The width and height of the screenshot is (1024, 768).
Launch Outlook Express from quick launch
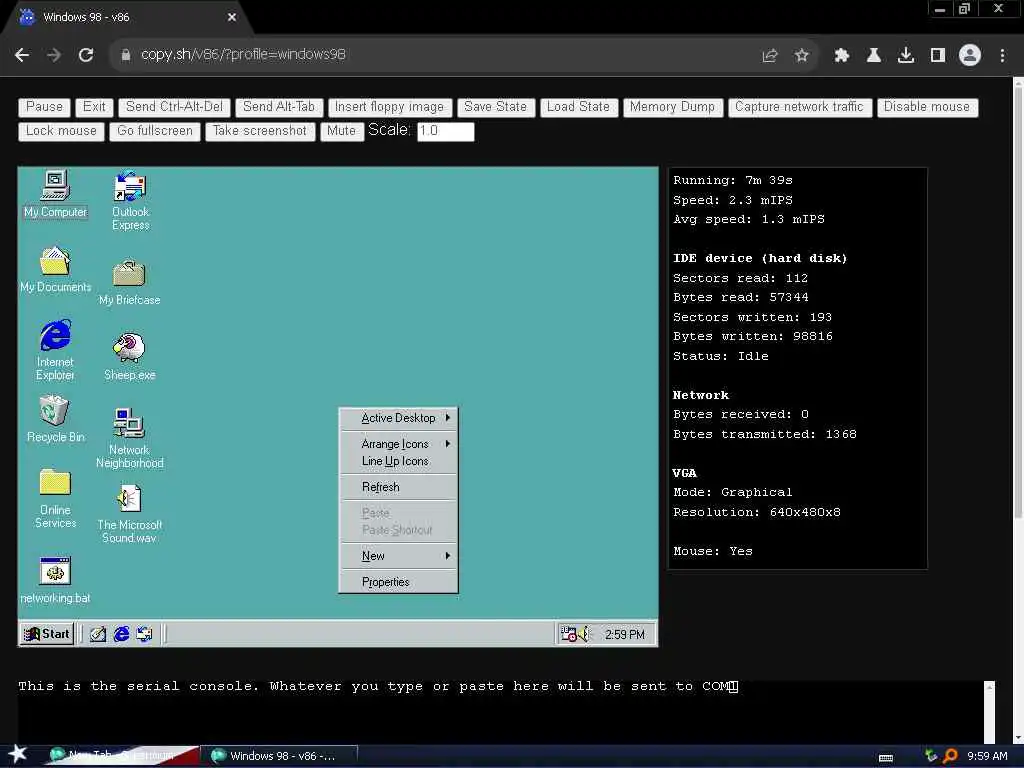[x=144, y=634]
